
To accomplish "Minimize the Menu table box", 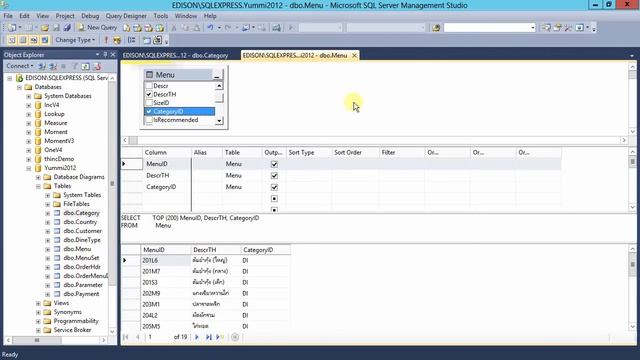I will [x=217, y=75].
